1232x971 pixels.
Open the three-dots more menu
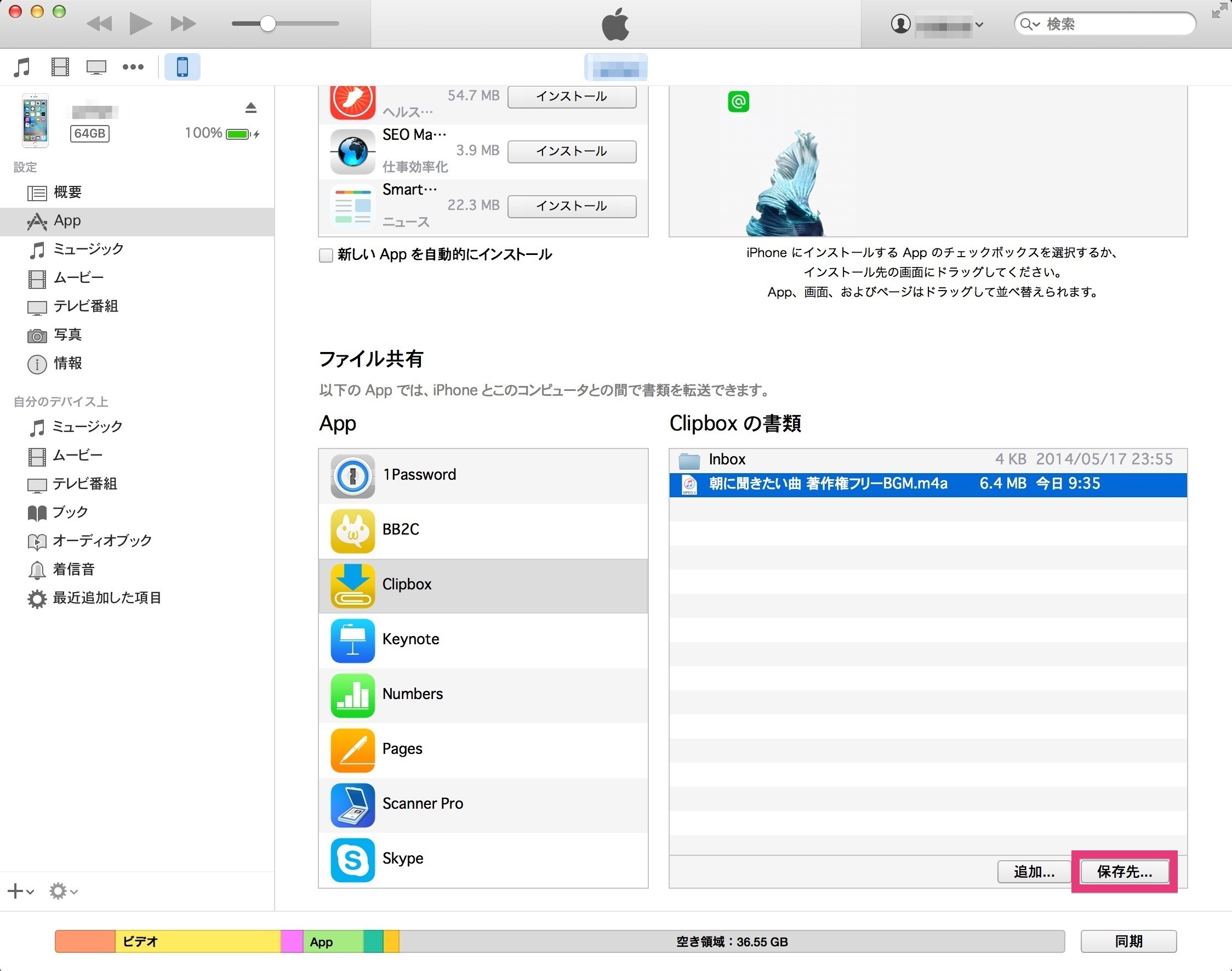click(x=133, y=67)
